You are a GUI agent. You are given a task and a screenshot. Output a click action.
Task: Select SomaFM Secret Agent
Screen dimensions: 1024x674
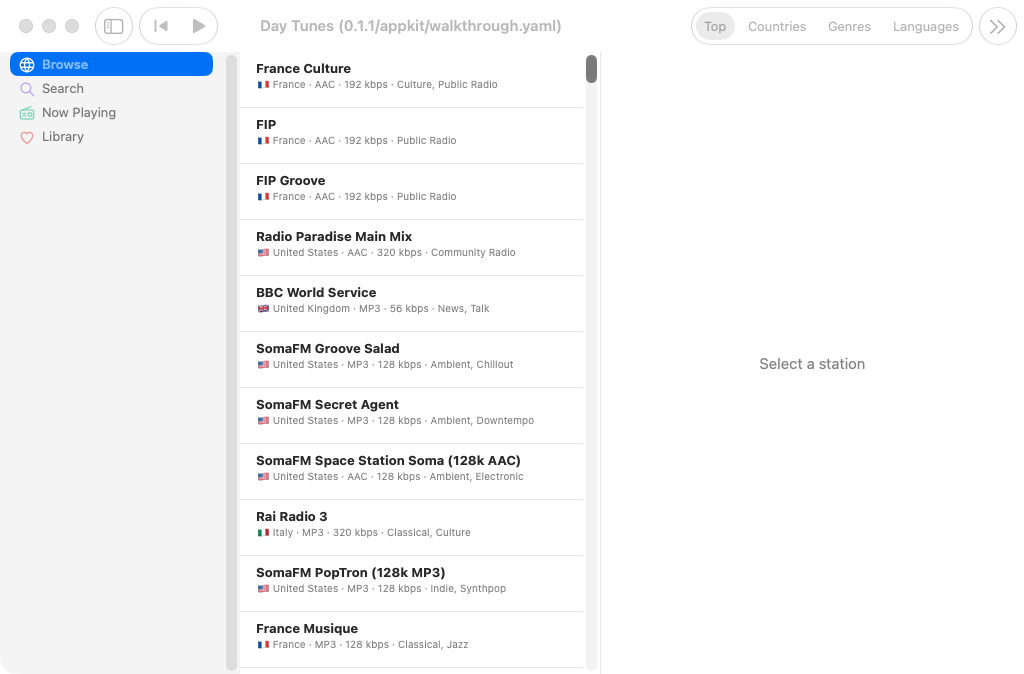(411, 415)
